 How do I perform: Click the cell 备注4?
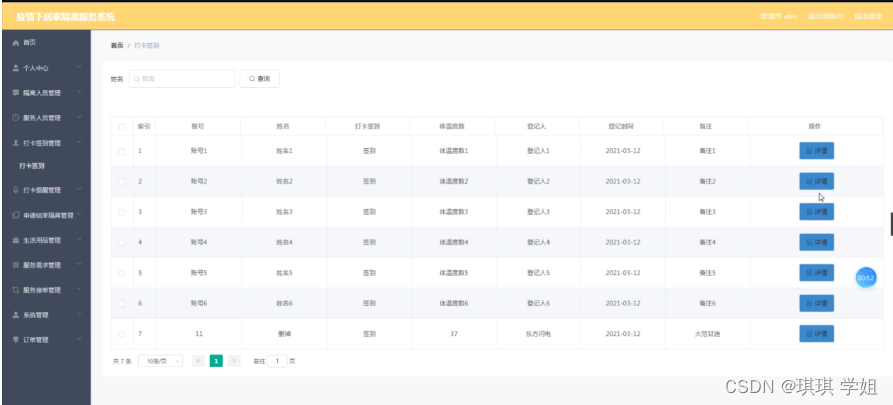(707, 242)
